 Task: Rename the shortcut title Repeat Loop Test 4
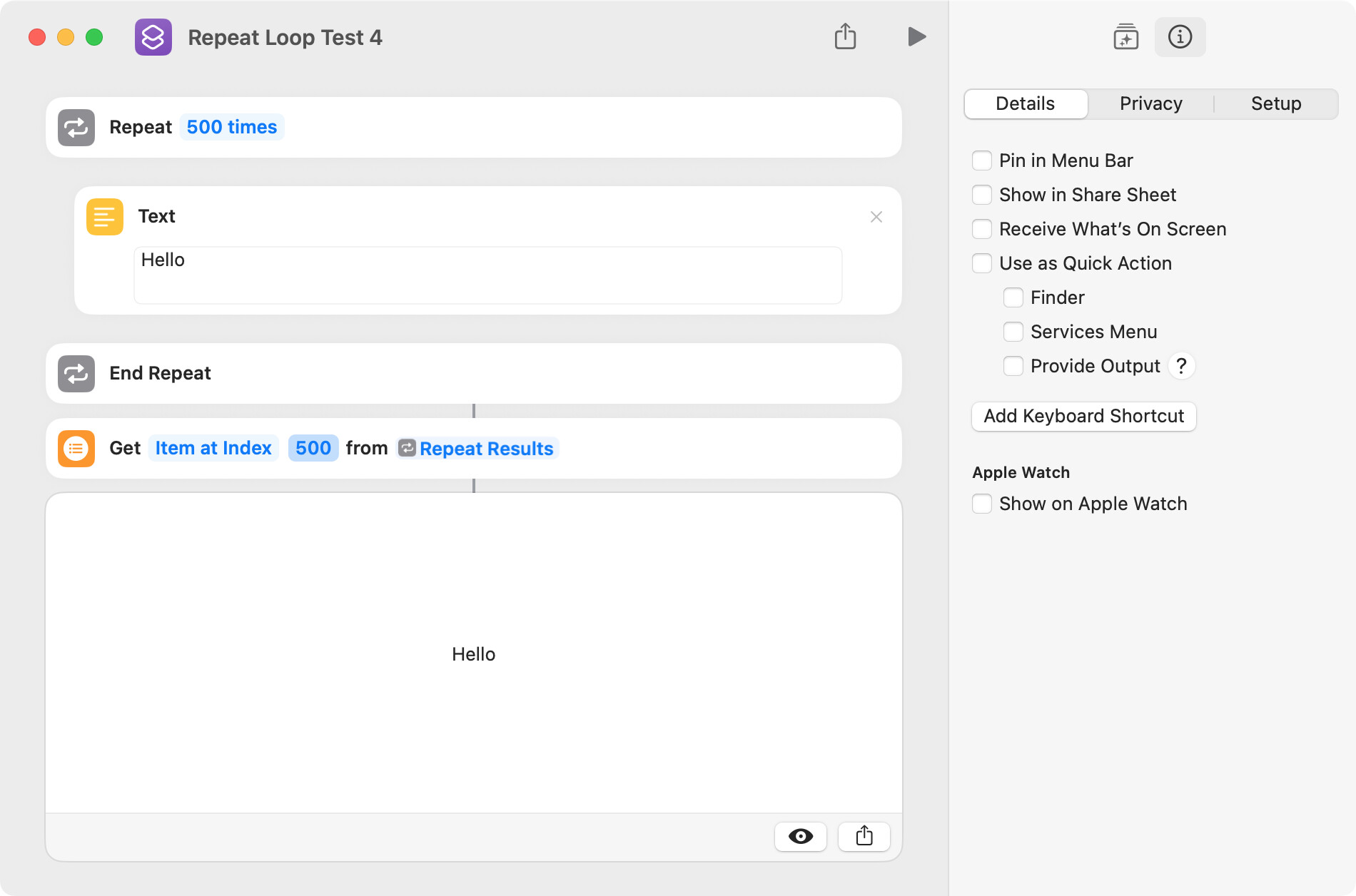tap(285, 37)
